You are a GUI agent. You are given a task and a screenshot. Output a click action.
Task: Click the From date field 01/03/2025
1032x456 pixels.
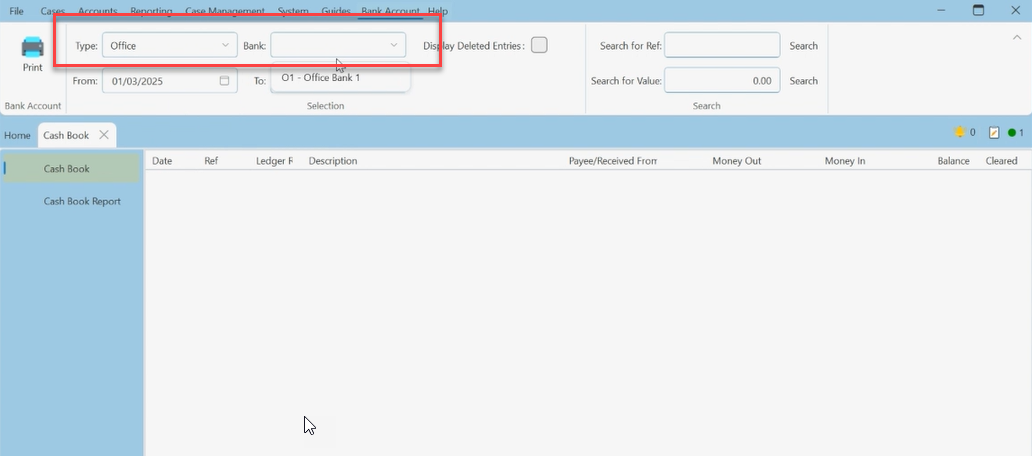point(170,81)
